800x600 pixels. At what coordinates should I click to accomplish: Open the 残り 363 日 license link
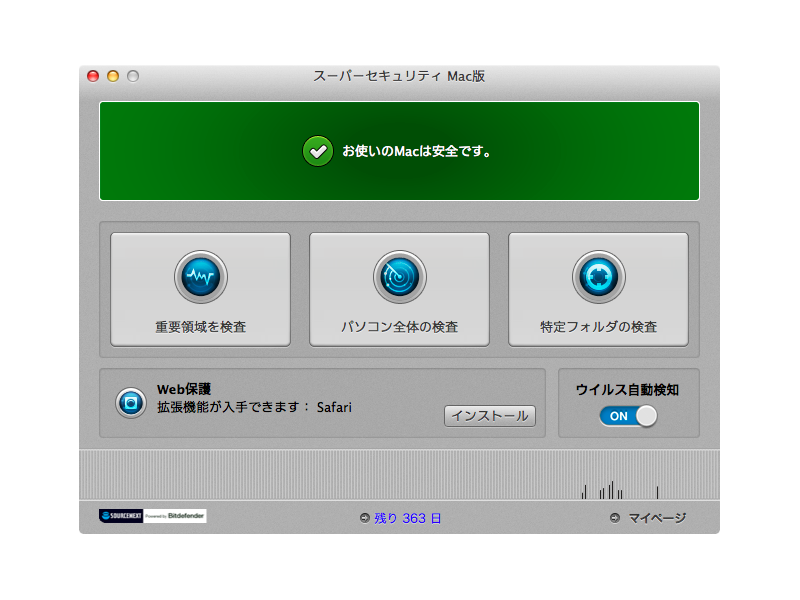click(408, 518)
